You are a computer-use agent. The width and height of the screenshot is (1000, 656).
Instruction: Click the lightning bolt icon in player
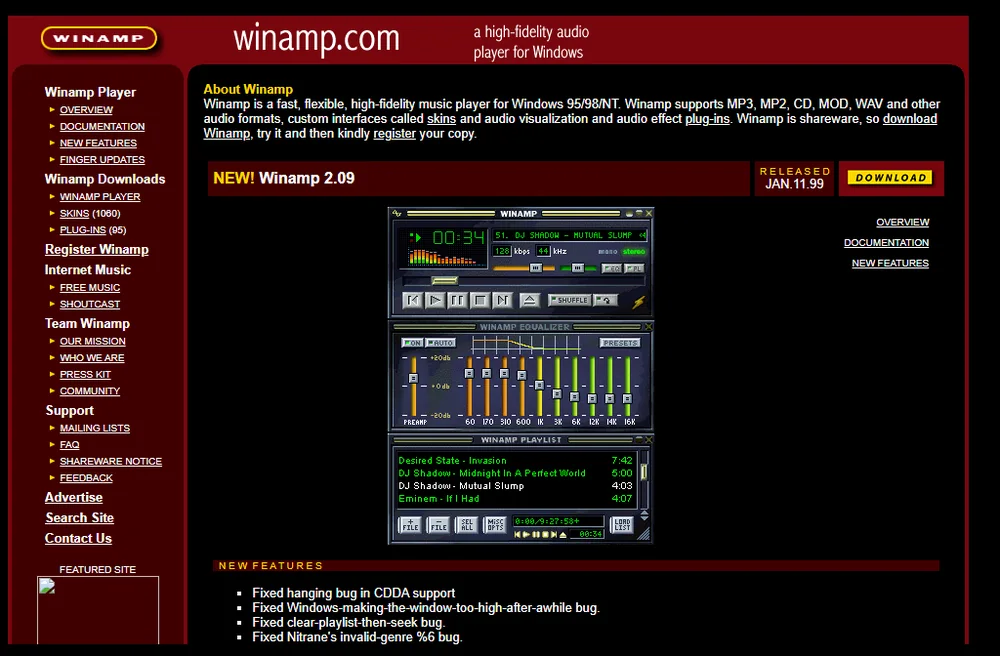click(638, 303)
